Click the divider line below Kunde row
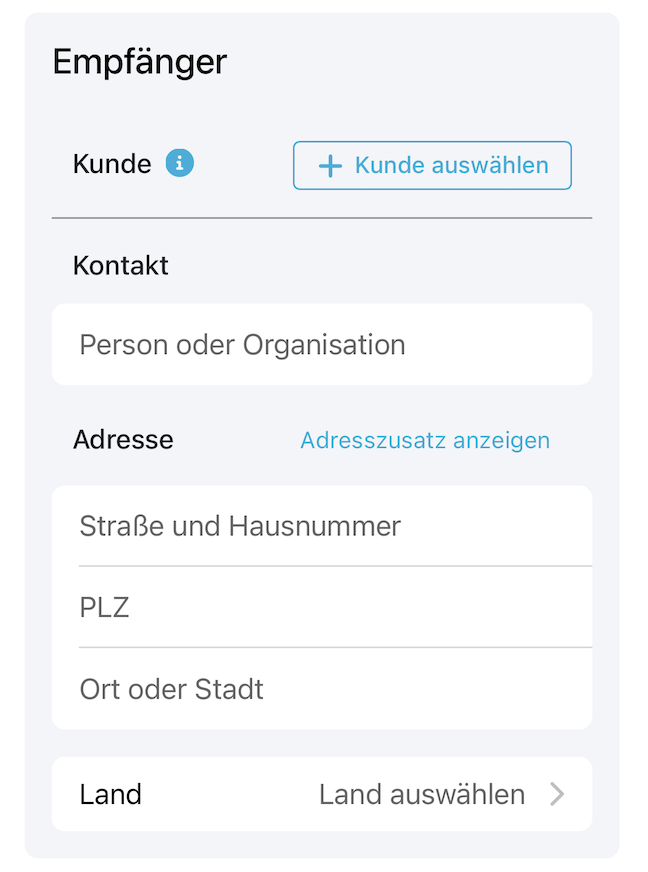648x872 pixels. (321, 218)
